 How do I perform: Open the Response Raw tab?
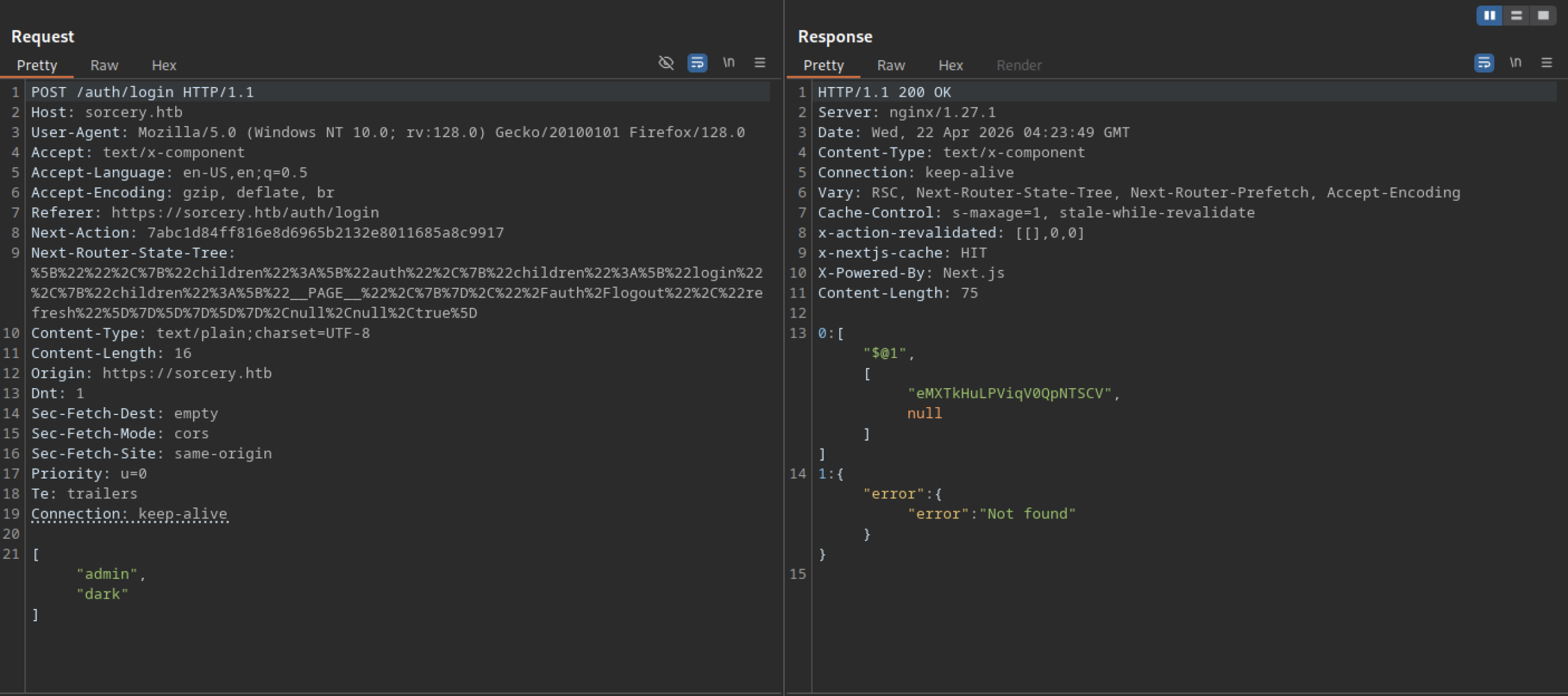891,65
